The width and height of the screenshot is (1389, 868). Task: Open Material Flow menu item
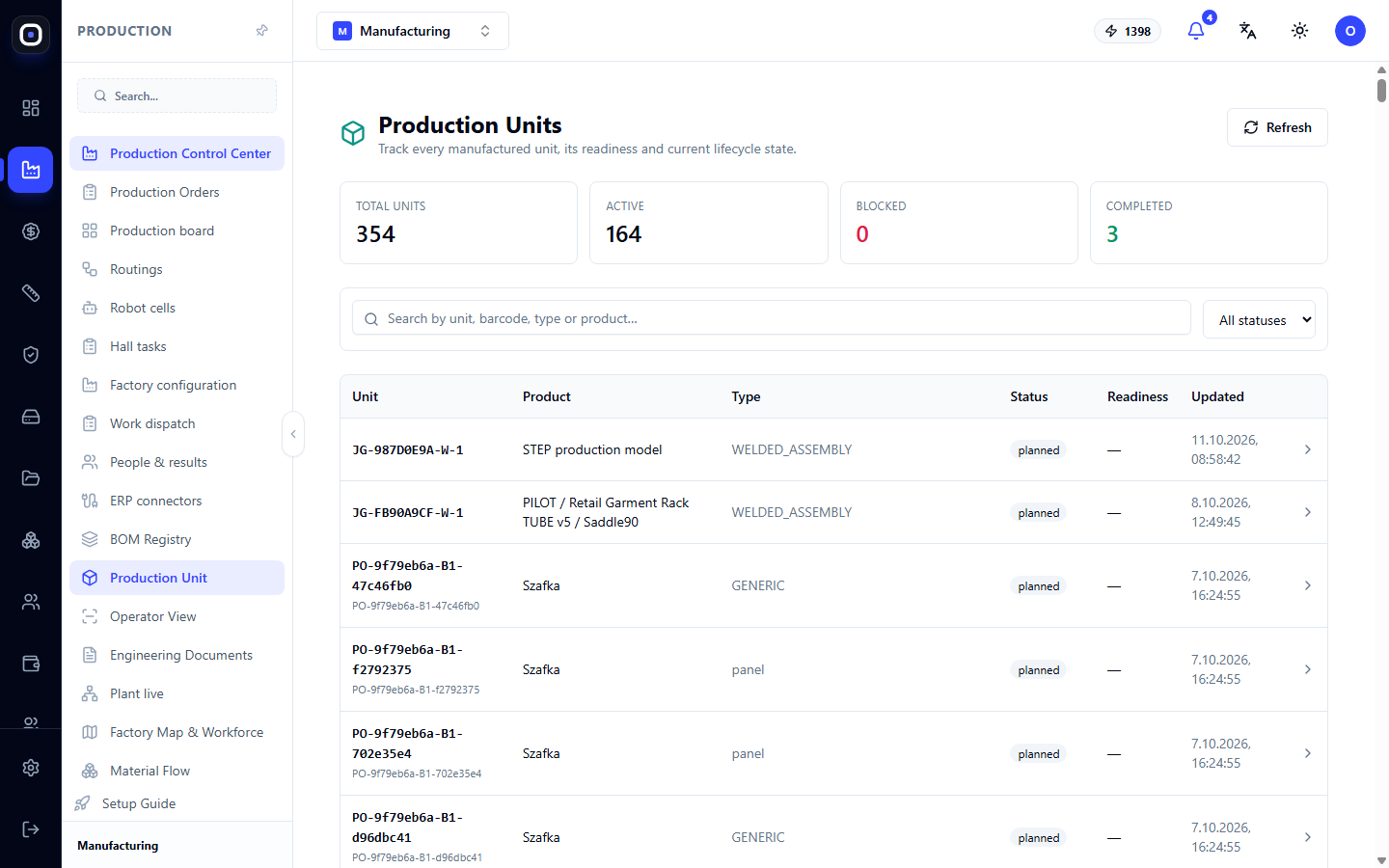click(177, 771)
